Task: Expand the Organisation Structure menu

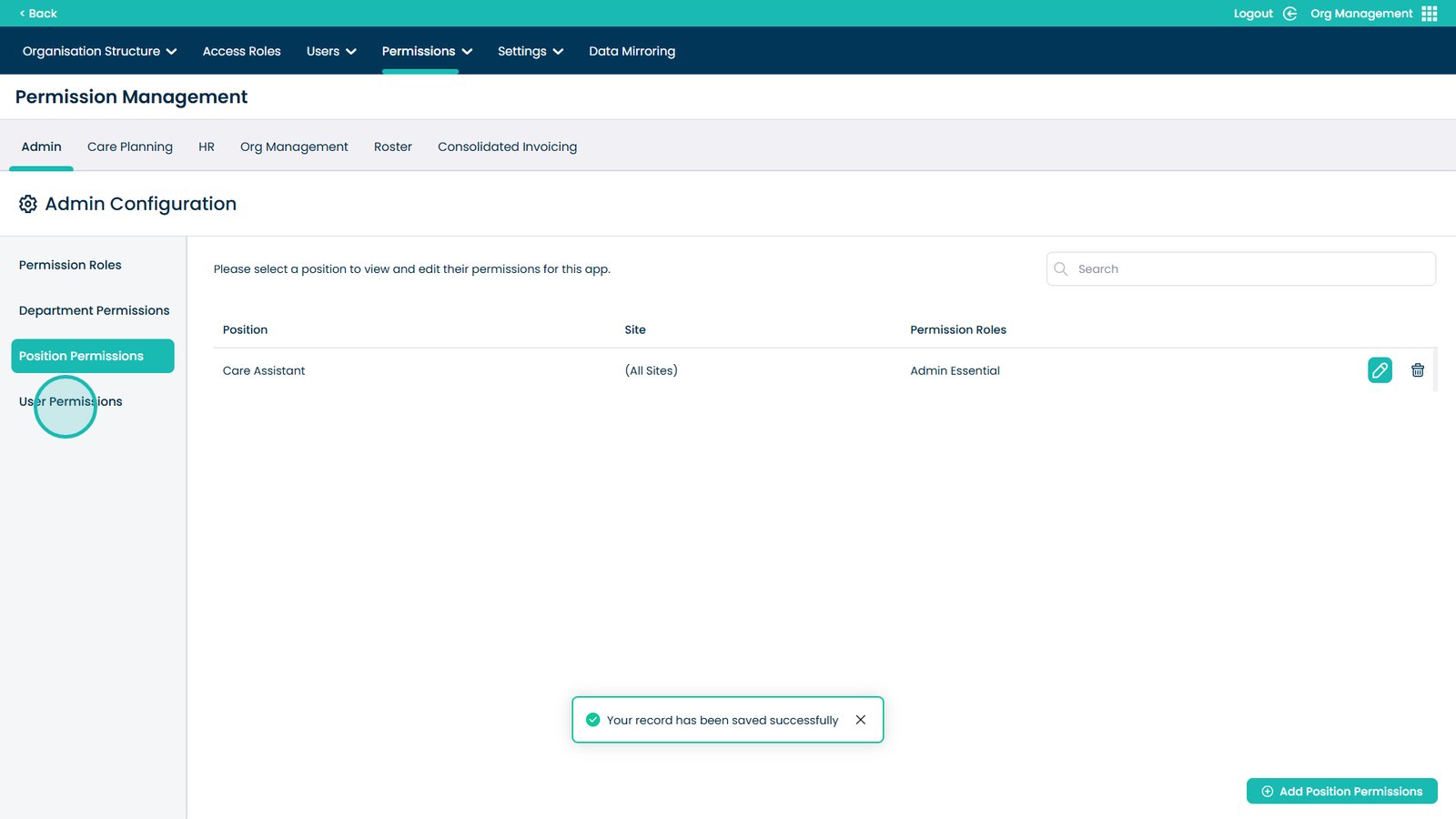Action: (x=99, y=51)
